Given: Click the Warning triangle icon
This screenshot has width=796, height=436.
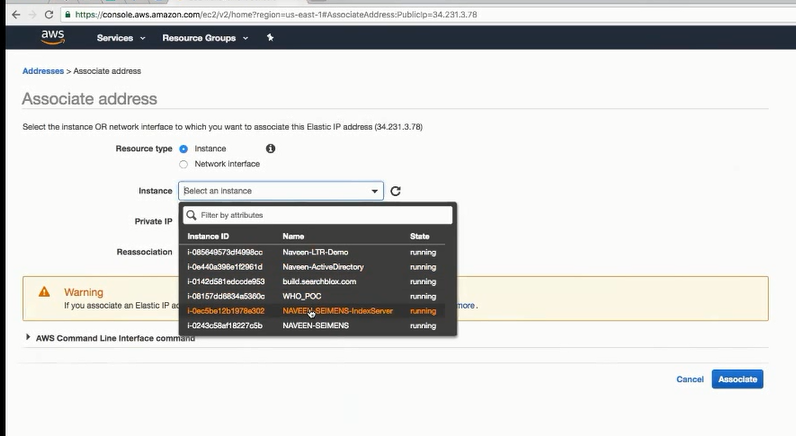Looking at the screenshot, I should point(44,292).
